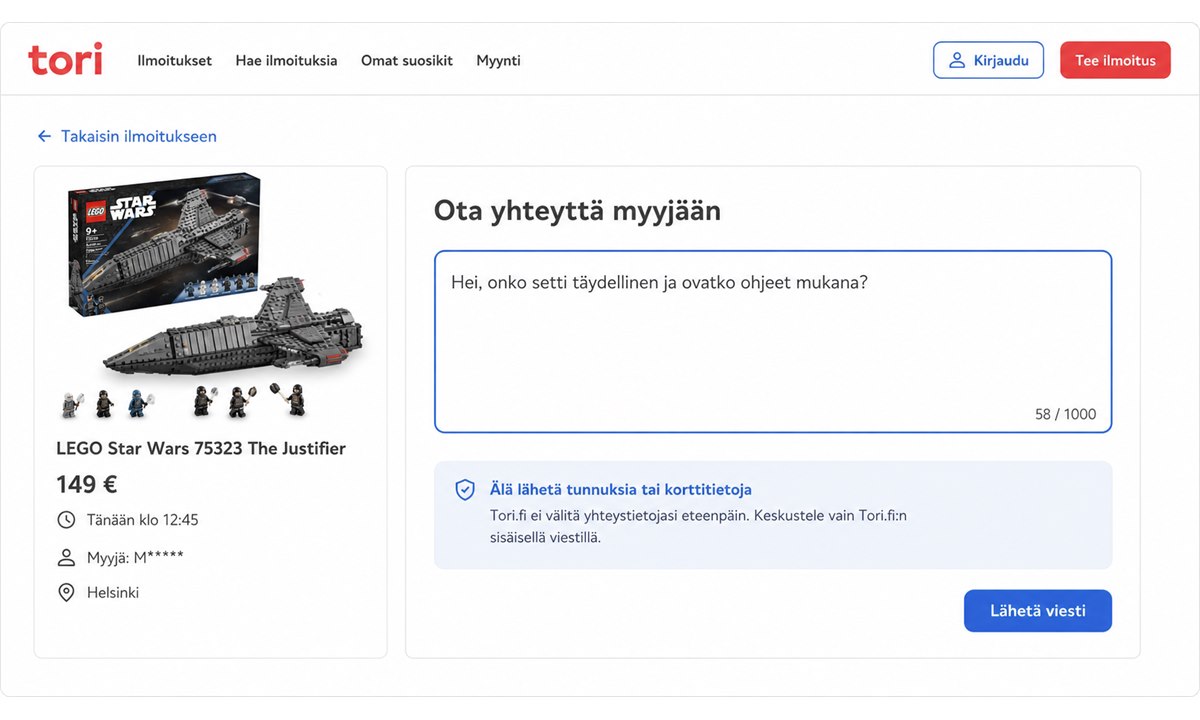Image resolution: width=1200 pixels, height=720 pixels.
Task: Click the Tänään klo 12:45 timestamp
Action: (143, 520)
